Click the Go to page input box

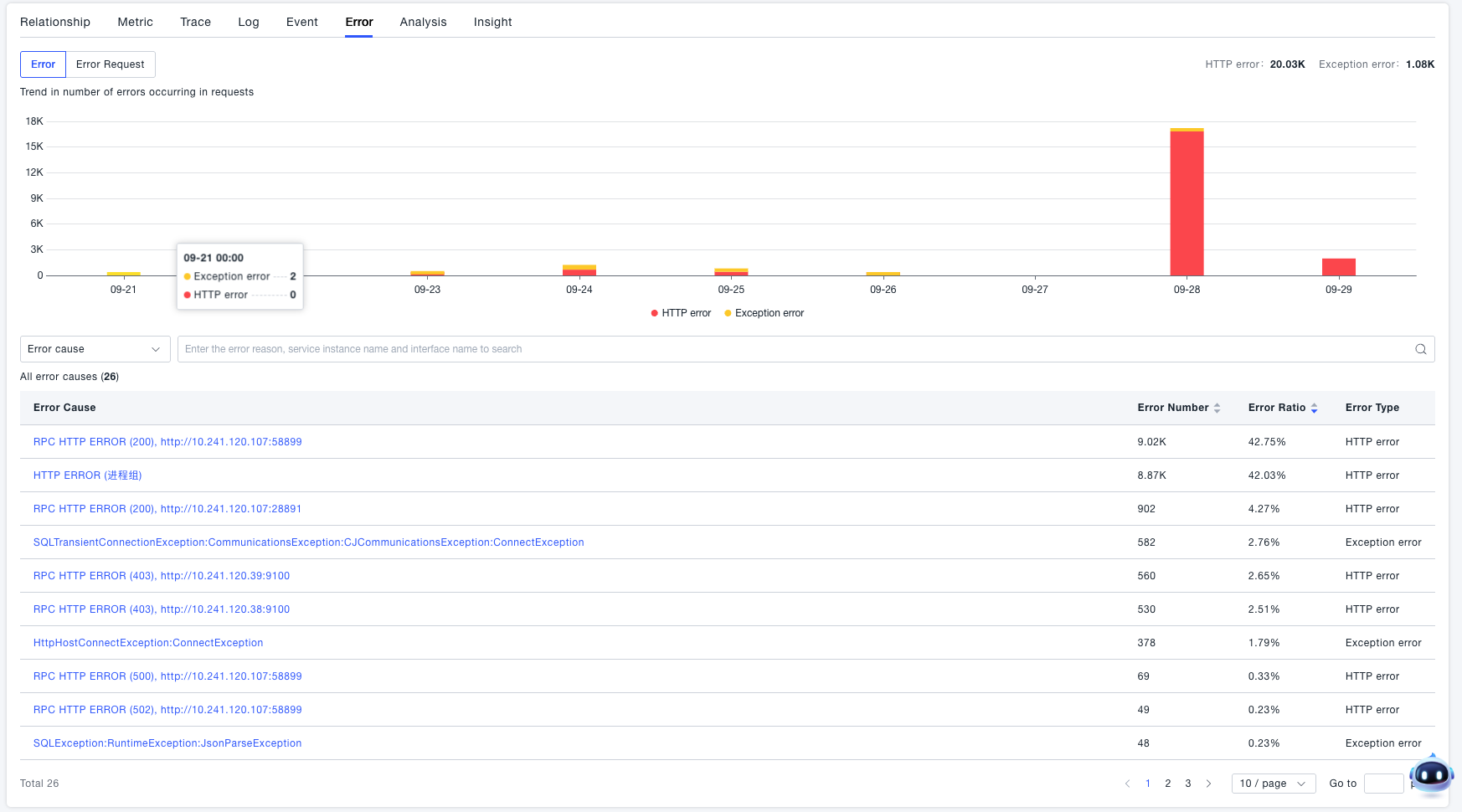click(1382, 784)
